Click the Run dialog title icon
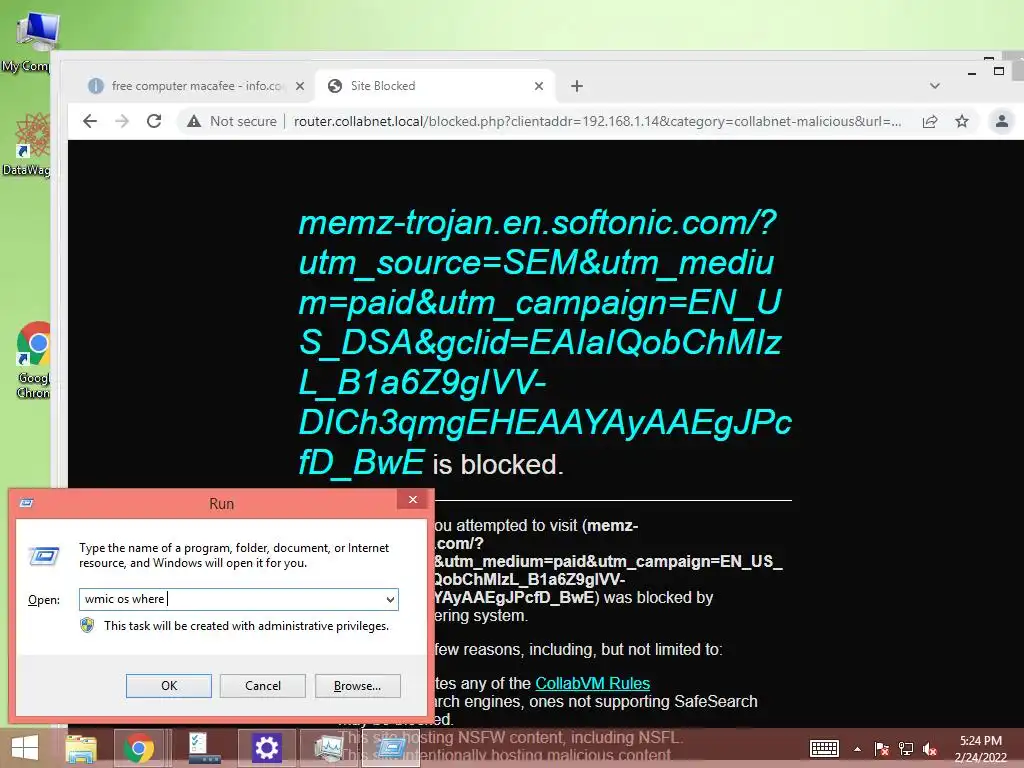1024x768 pixels. point(27,503)
